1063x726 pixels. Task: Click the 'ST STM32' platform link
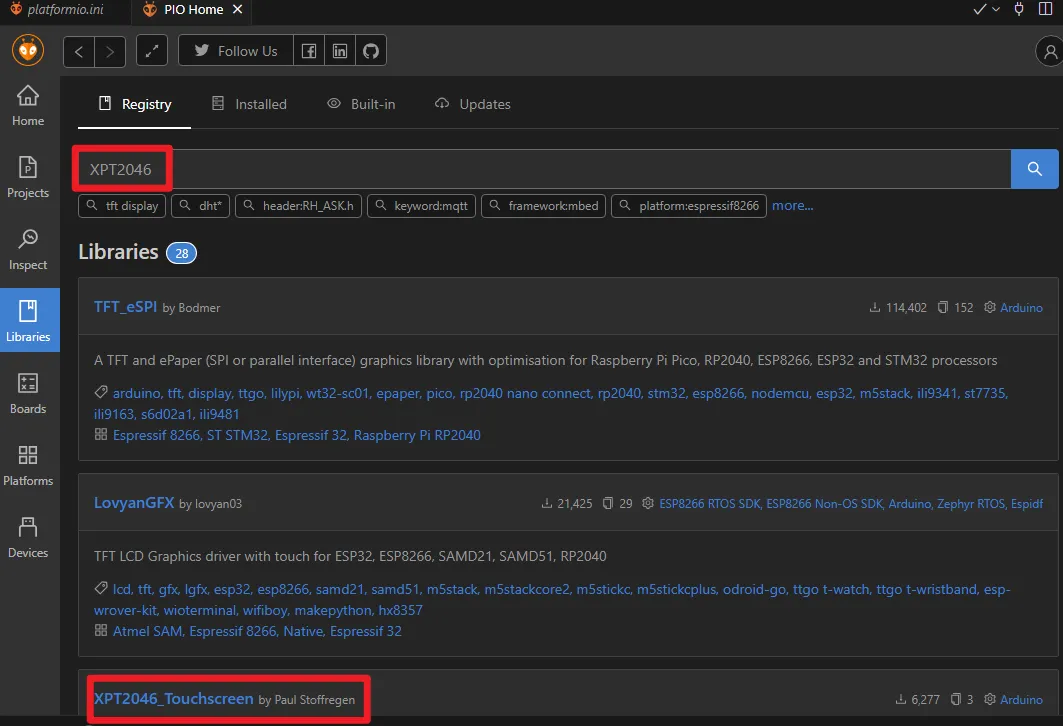pyautogui.click(x=237, y=435)
